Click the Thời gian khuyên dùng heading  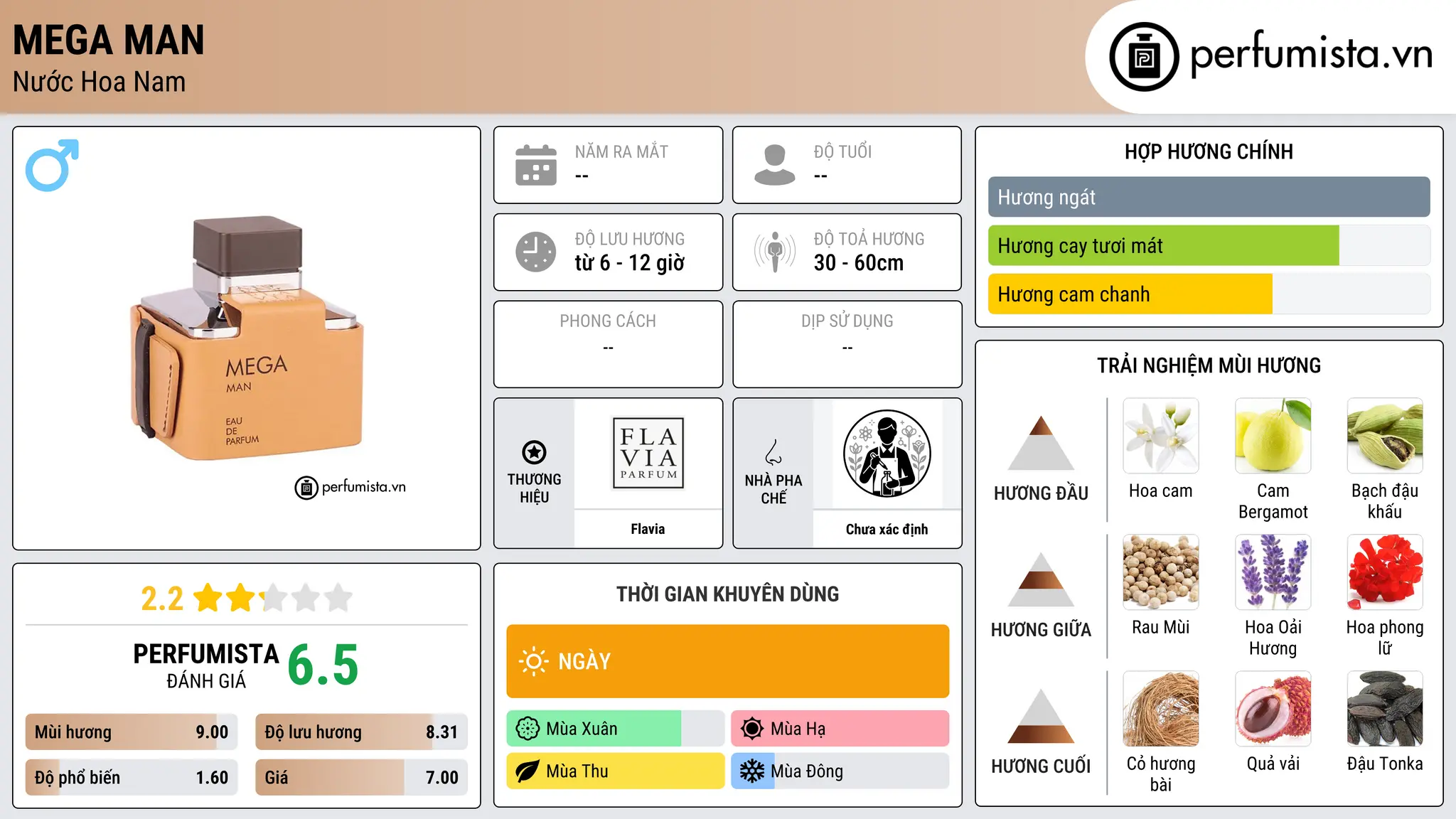[x=727, y=594]
